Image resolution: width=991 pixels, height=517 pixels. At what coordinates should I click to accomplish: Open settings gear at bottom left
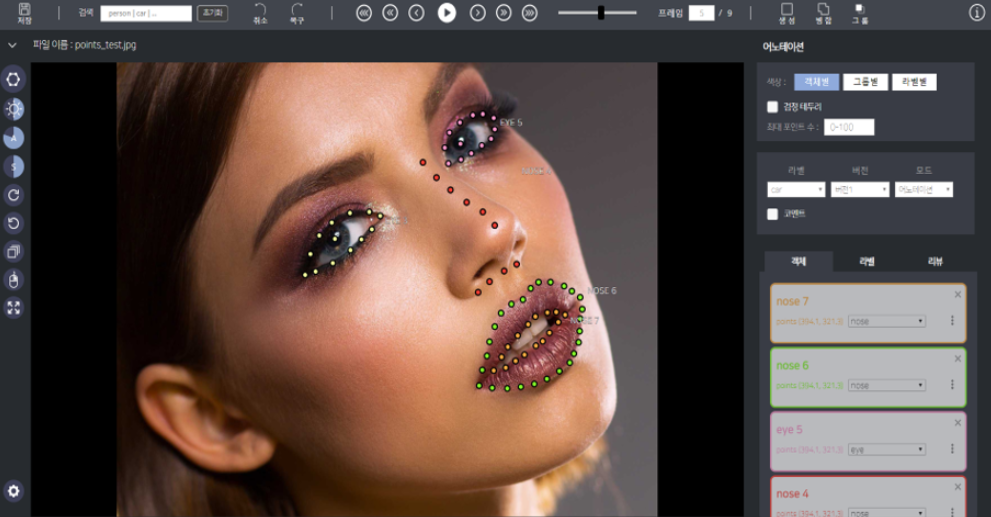tap(13, 491)
